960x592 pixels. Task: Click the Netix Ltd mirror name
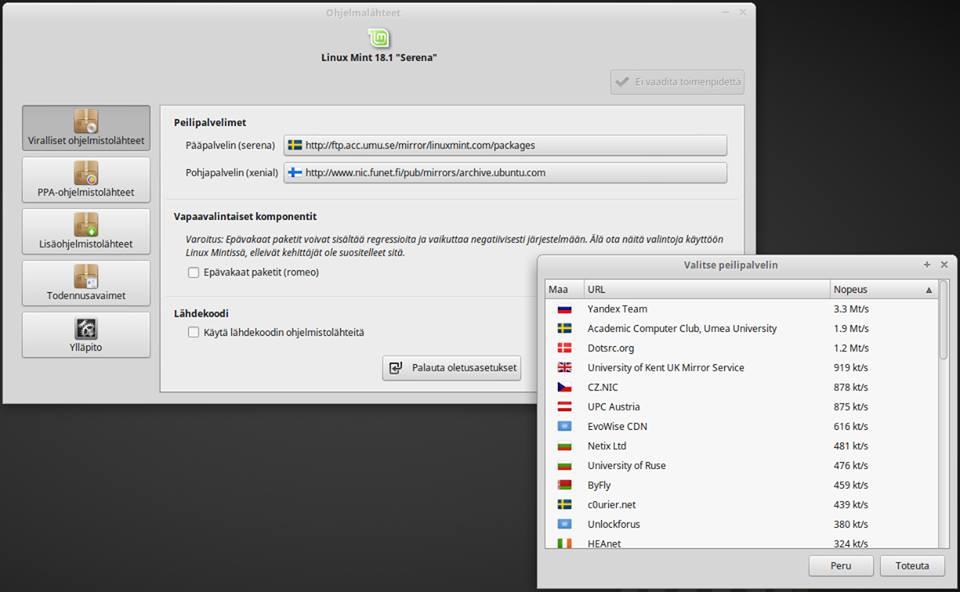coord(607,446)
